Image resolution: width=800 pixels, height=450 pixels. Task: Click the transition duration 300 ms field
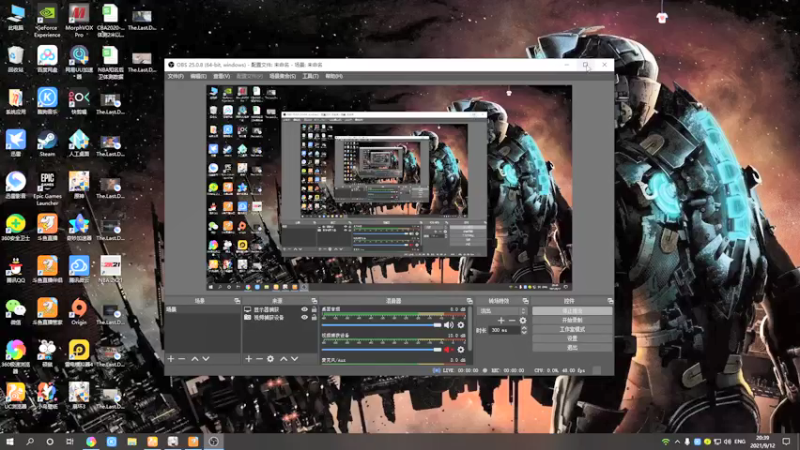pos(505,331)
